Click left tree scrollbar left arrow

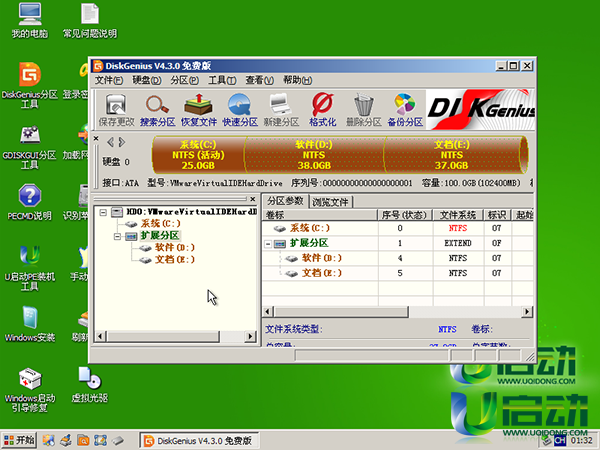100,337
